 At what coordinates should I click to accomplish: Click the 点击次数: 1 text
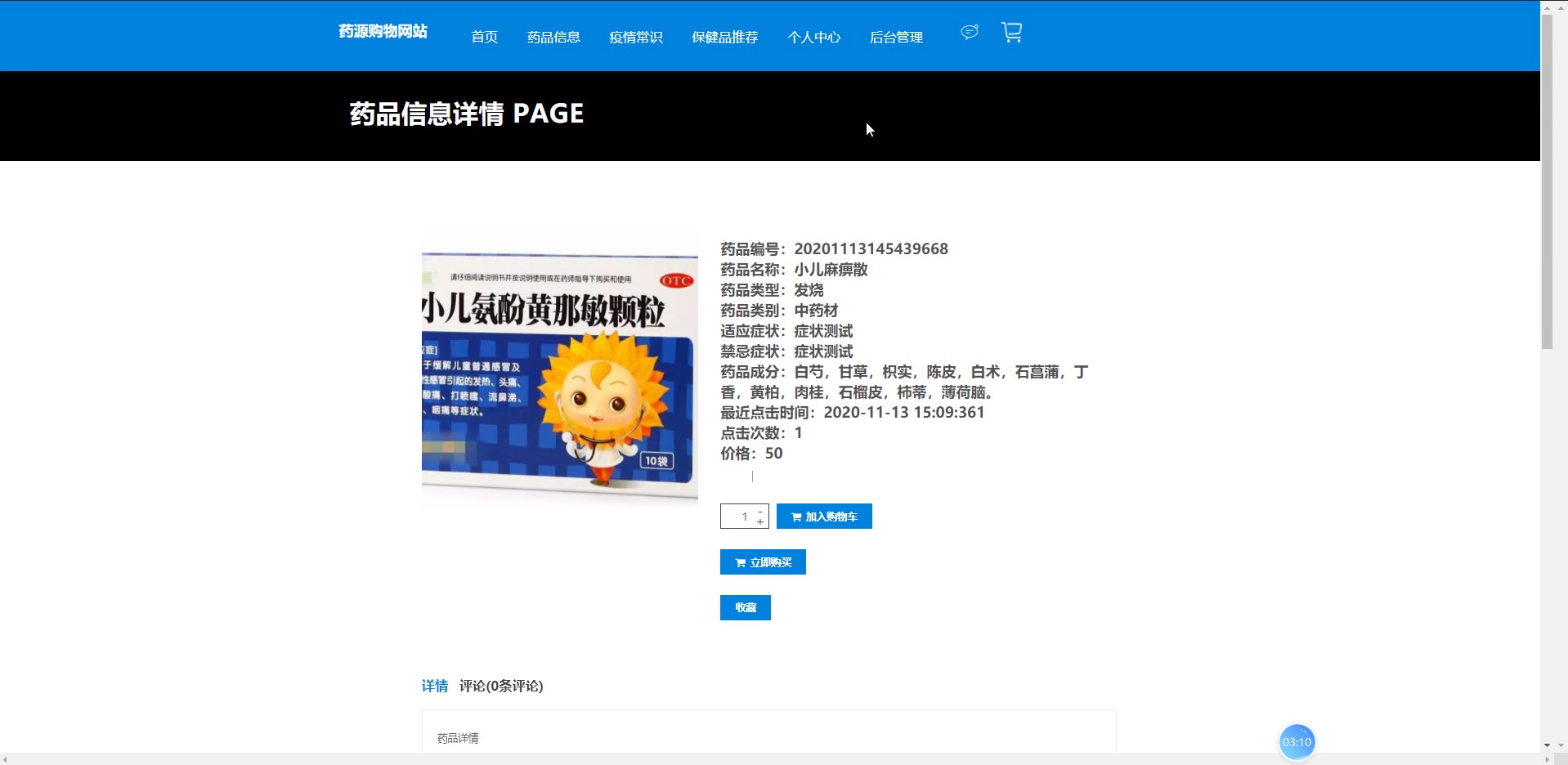pos(761,432)
